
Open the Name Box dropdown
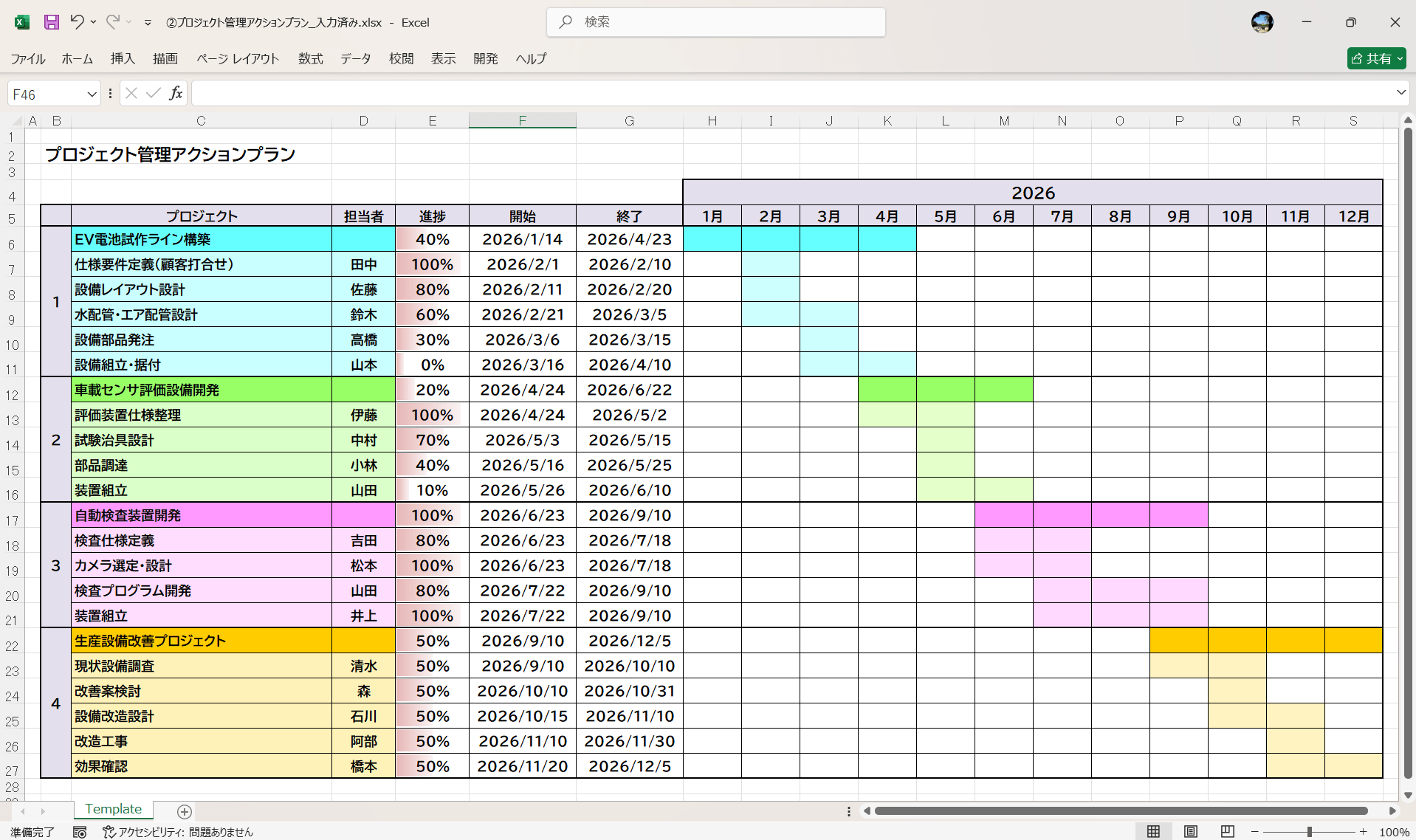coord(91,93)
